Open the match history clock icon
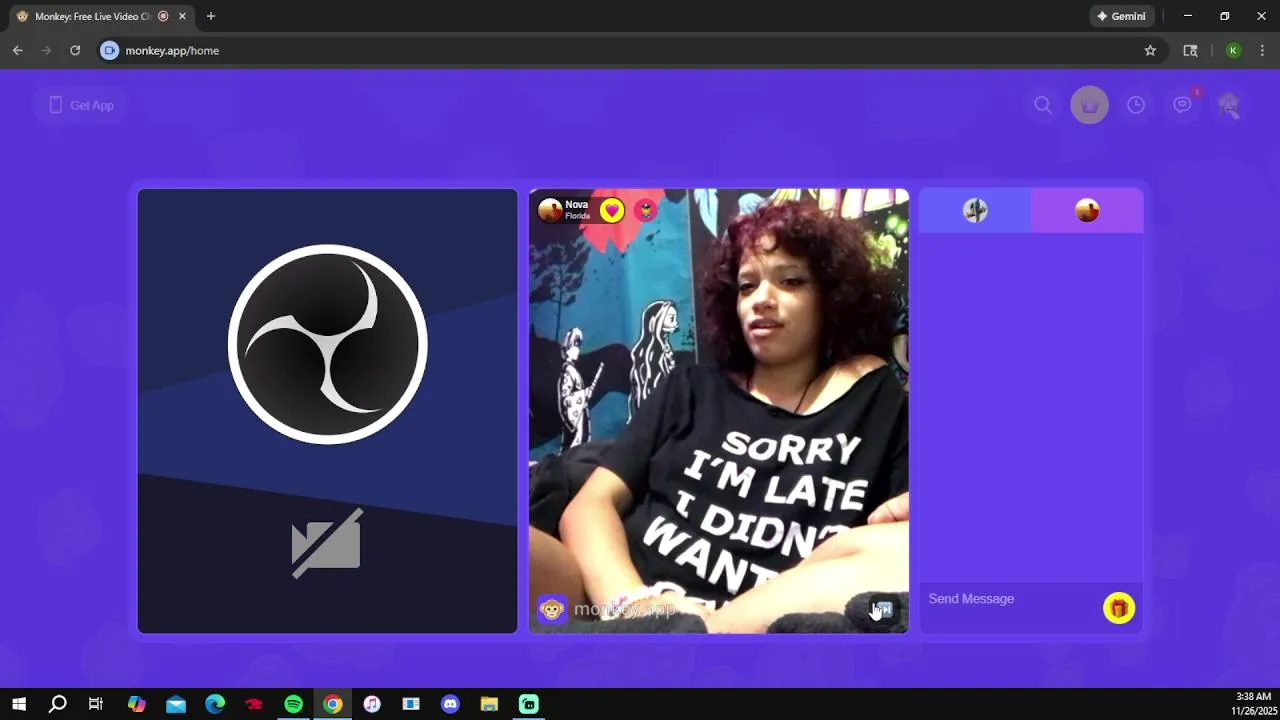Screen dimensions: 1280x720 [1136, 105]
